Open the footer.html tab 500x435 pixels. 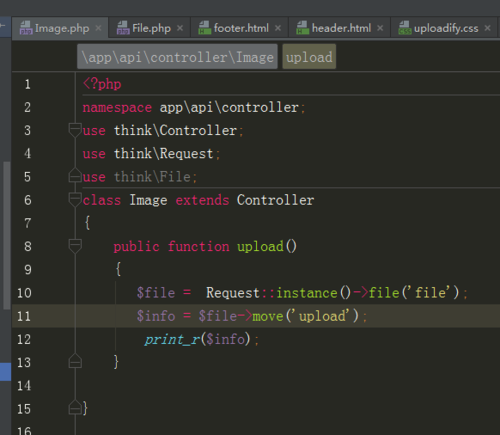(240, 28)
